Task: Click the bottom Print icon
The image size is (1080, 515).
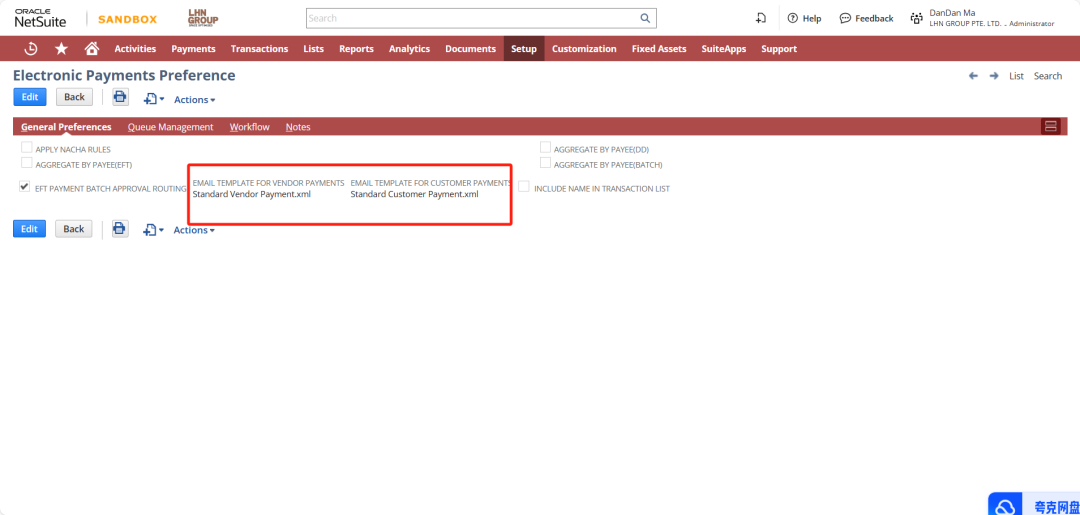Action: [x=121, y=229]
